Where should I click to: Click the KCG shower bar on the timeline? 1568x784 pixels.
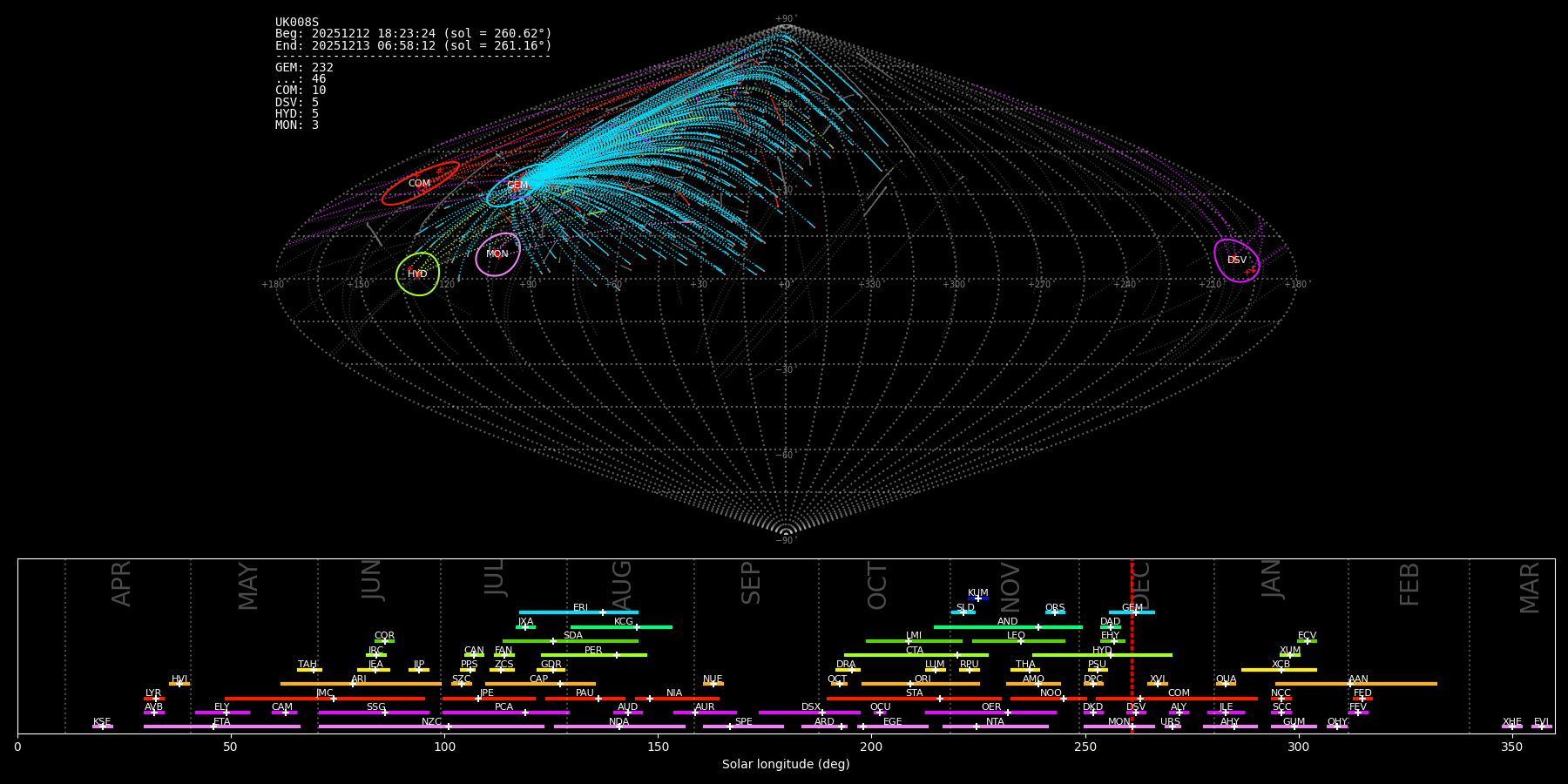click(x=621, y=626)
